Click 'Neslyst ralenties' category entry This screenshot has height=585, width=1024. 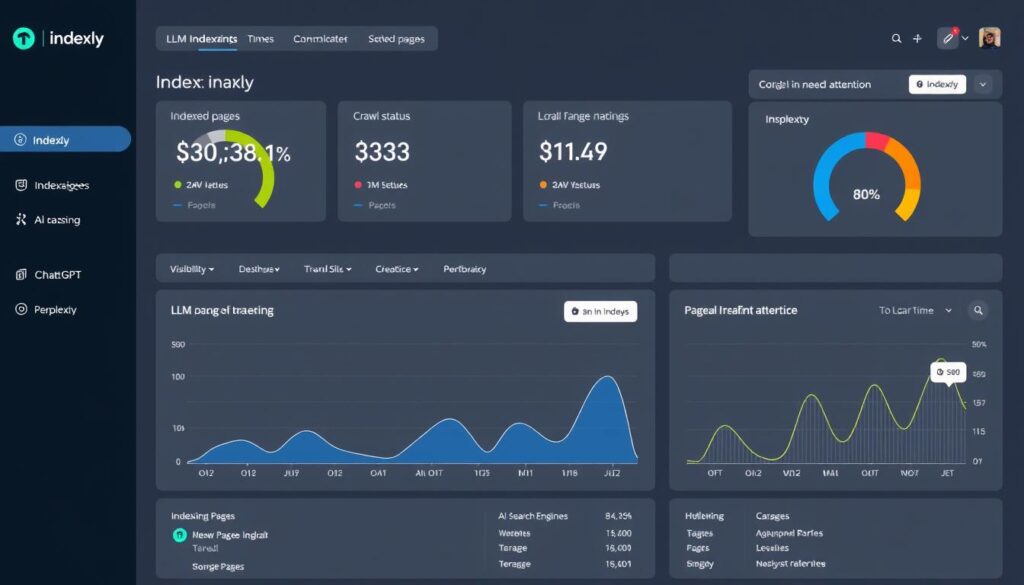790,563
